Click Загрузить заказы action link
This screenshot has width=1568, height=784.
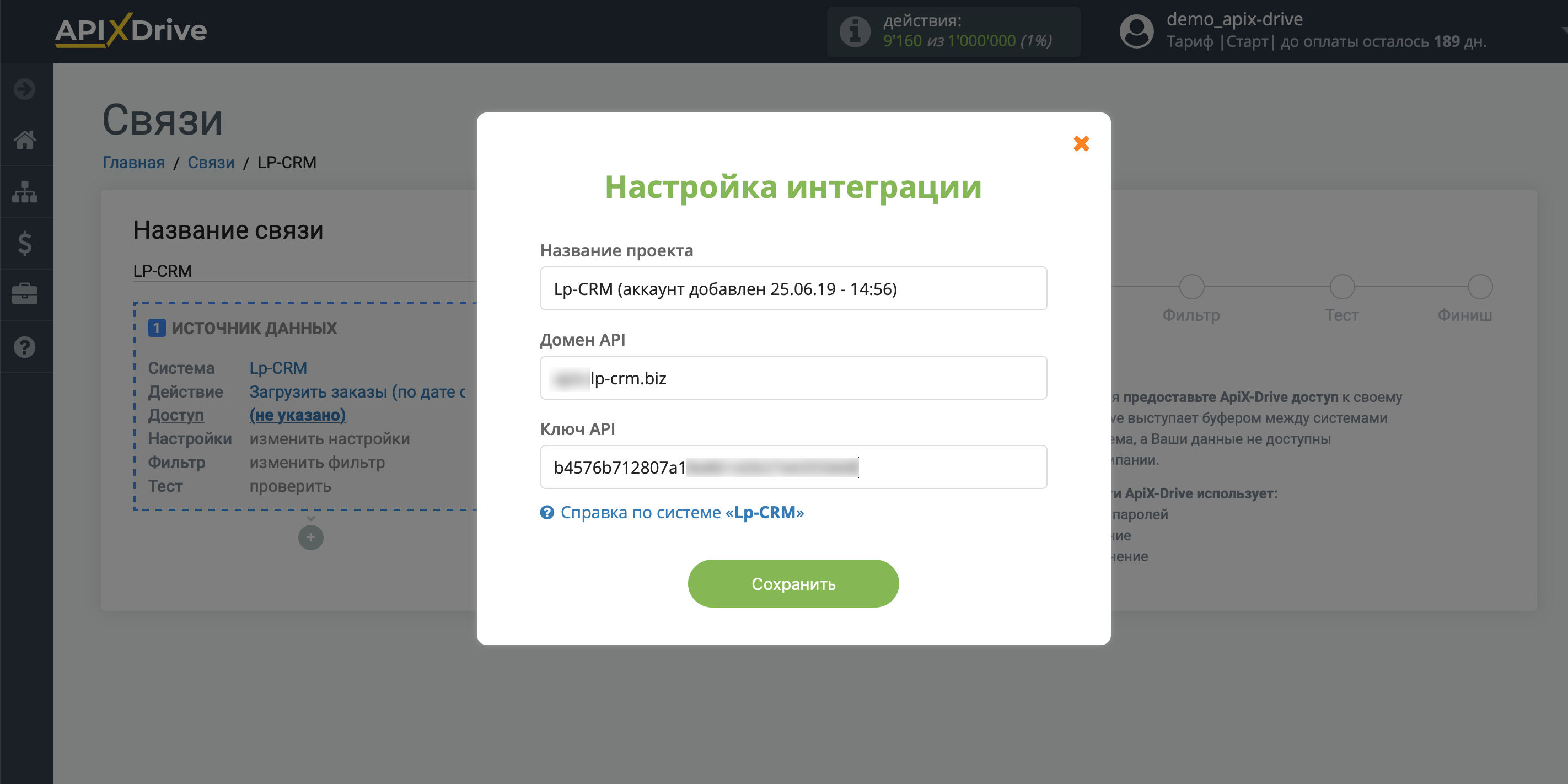tap(357, 392)
